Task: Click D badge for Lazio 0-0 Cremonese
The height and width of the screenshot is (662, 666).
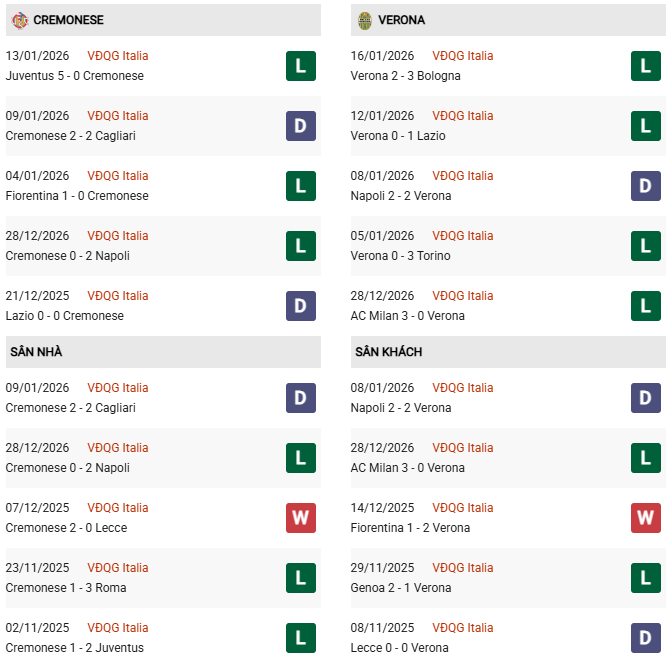Action: pos(301,306)
